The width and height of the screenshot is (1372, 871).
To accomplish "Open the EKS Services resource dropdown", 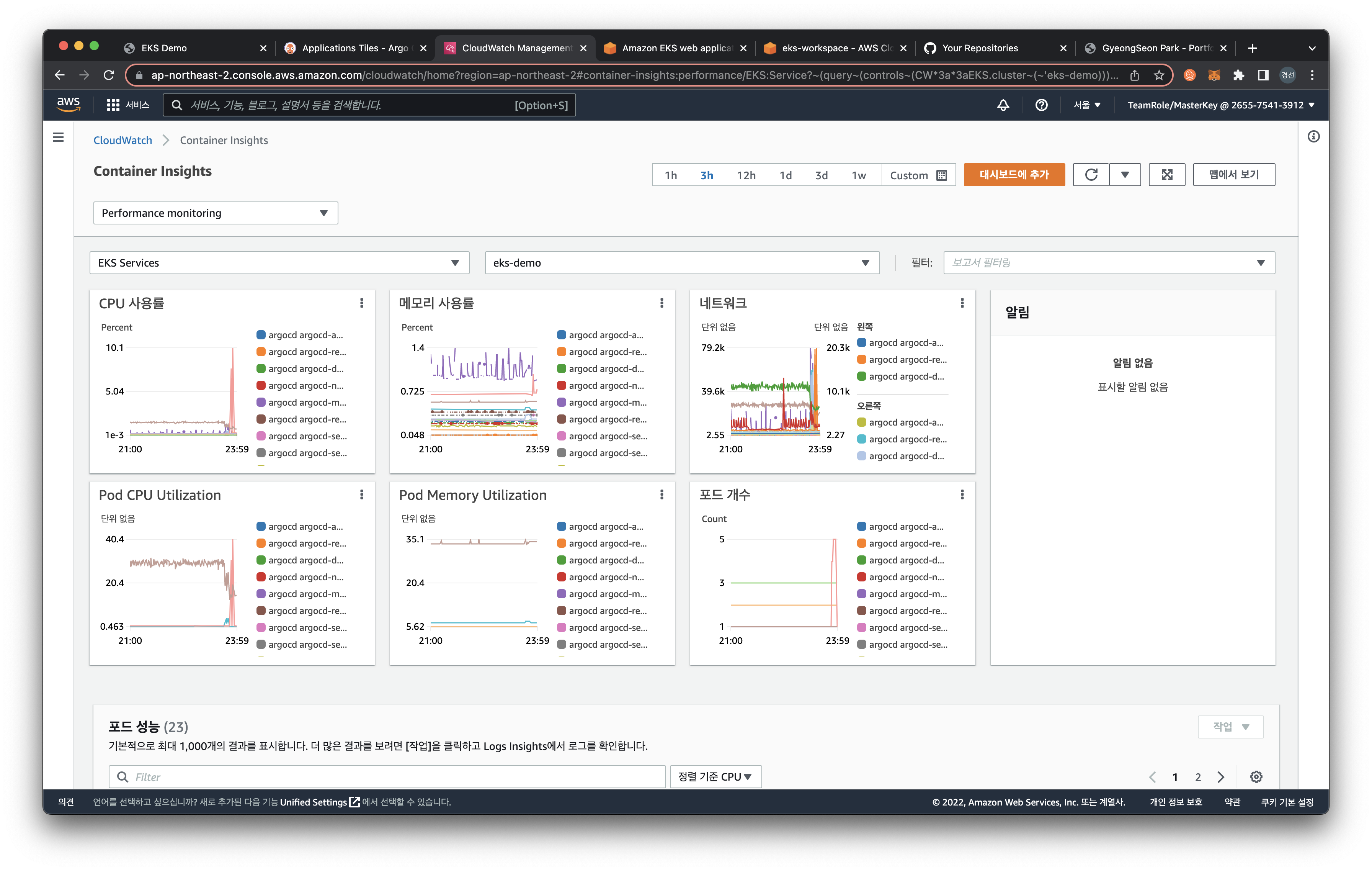I will coord(279,263).
